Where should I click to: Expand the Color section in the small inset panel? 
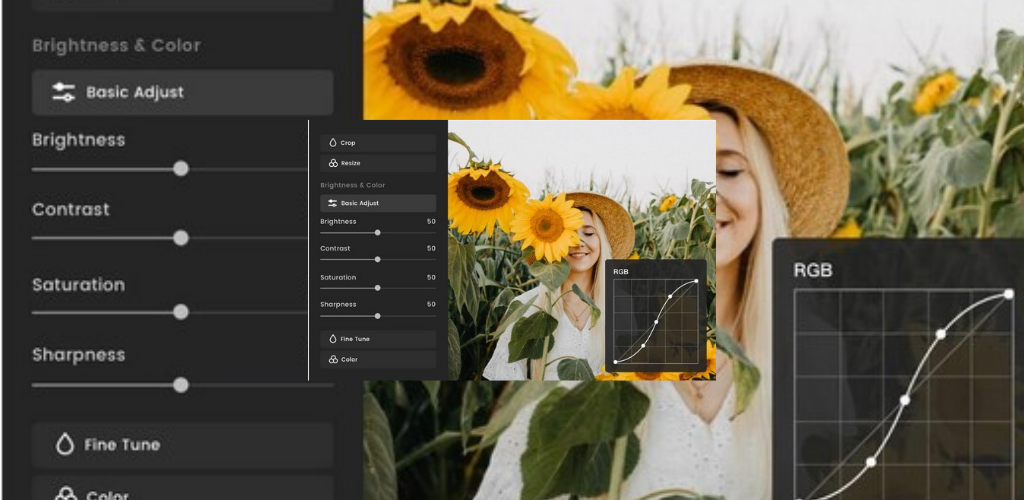(378, 359)
